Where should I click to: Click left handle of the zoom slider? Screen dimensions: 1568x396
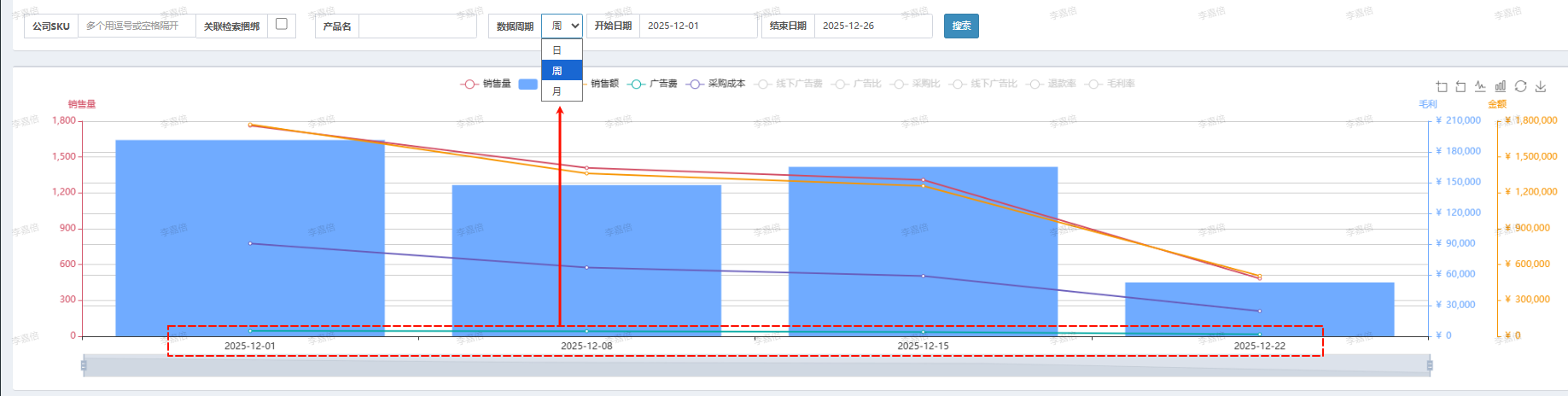pos(84,365)
